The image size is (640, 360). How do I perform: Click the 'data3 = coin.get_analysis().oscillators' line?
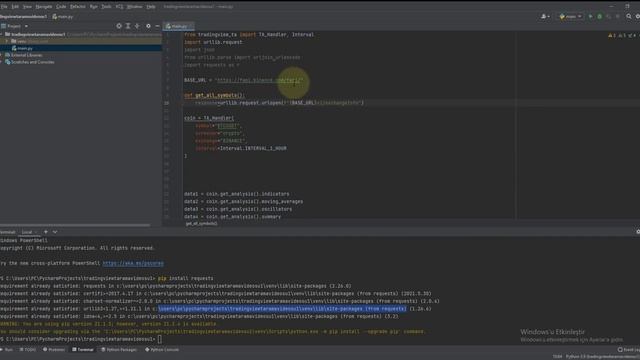pos(238,209)
